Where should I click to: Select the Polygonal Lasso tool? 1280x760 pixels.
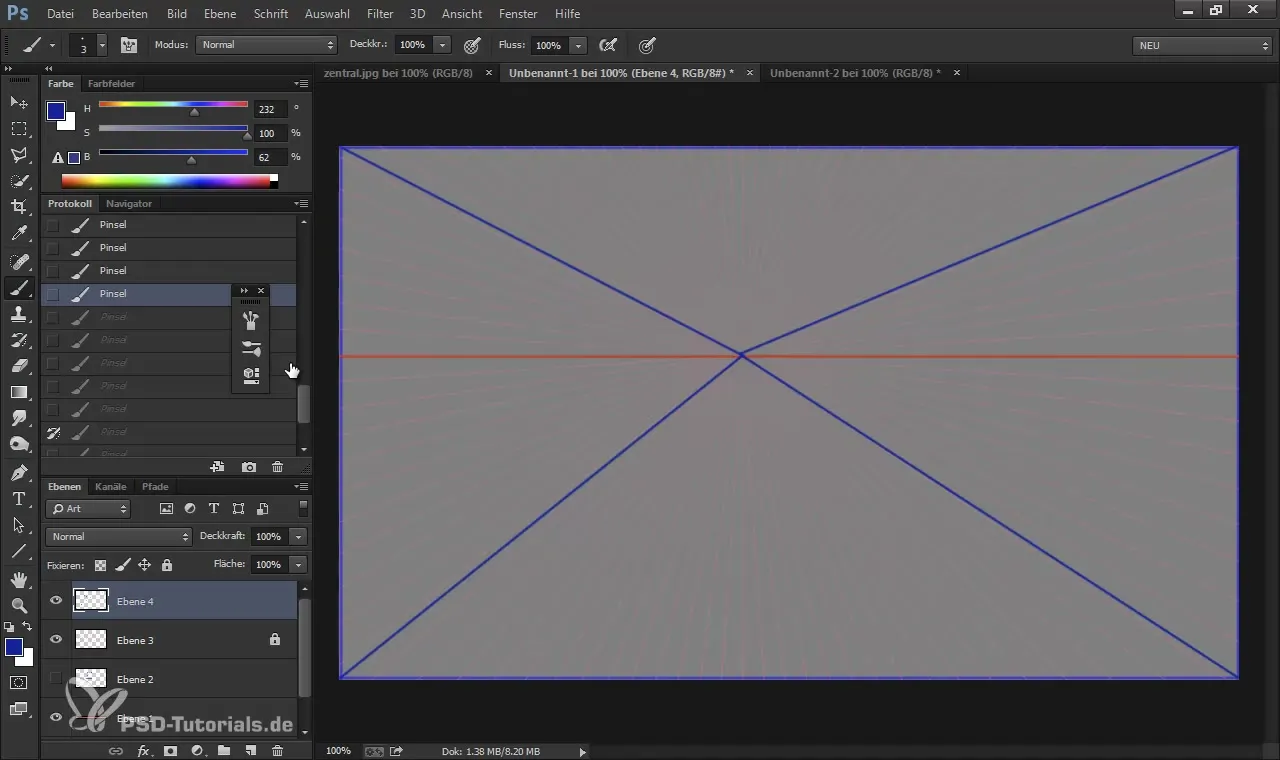tap(19, 155)
